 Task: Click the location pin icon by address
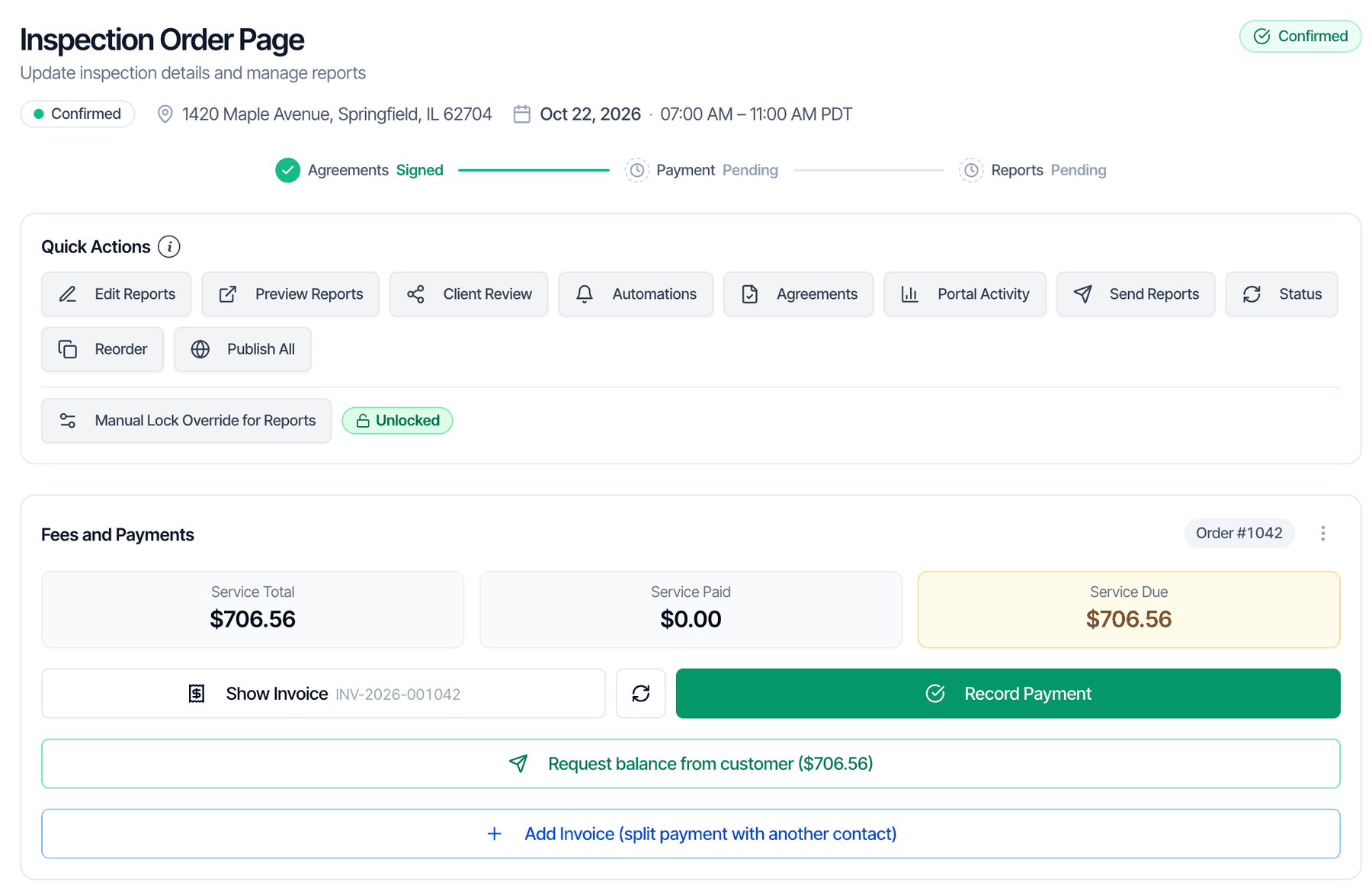[x=165, y=114]
